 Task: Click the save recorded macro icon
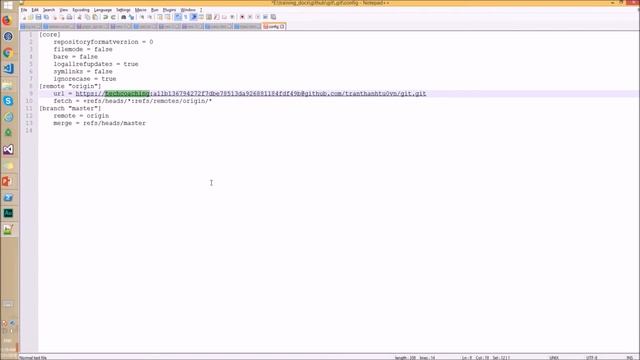point(273,17)
